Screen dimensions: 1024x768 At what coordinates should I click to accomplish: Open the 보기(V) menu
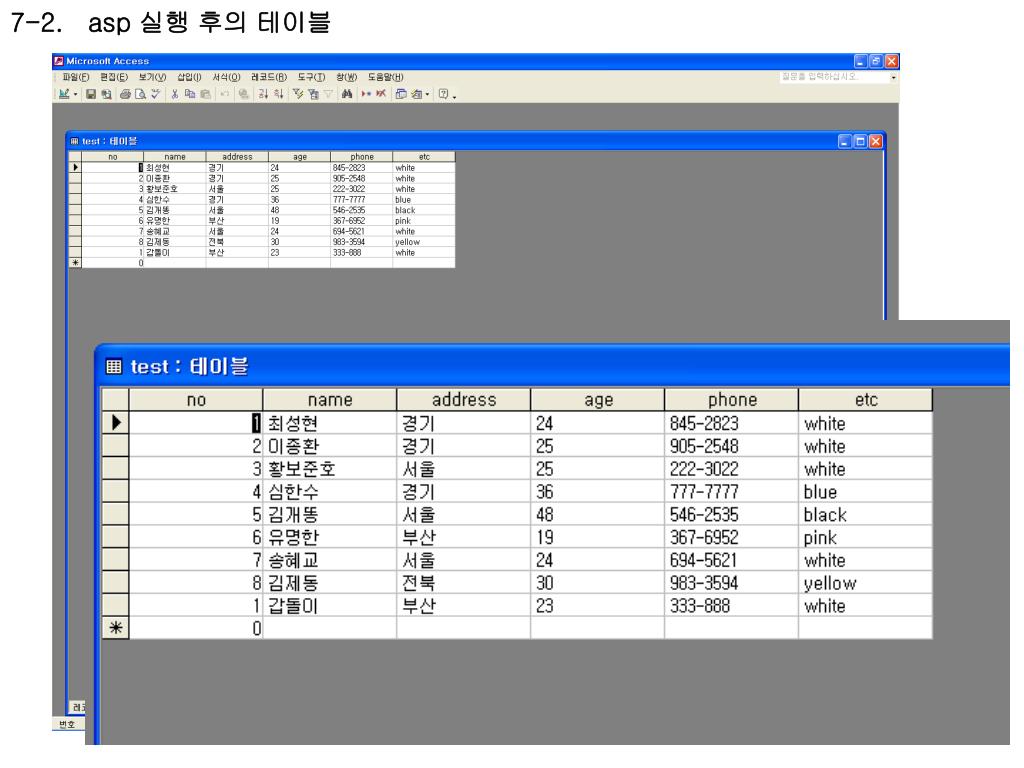click(152, 77)
